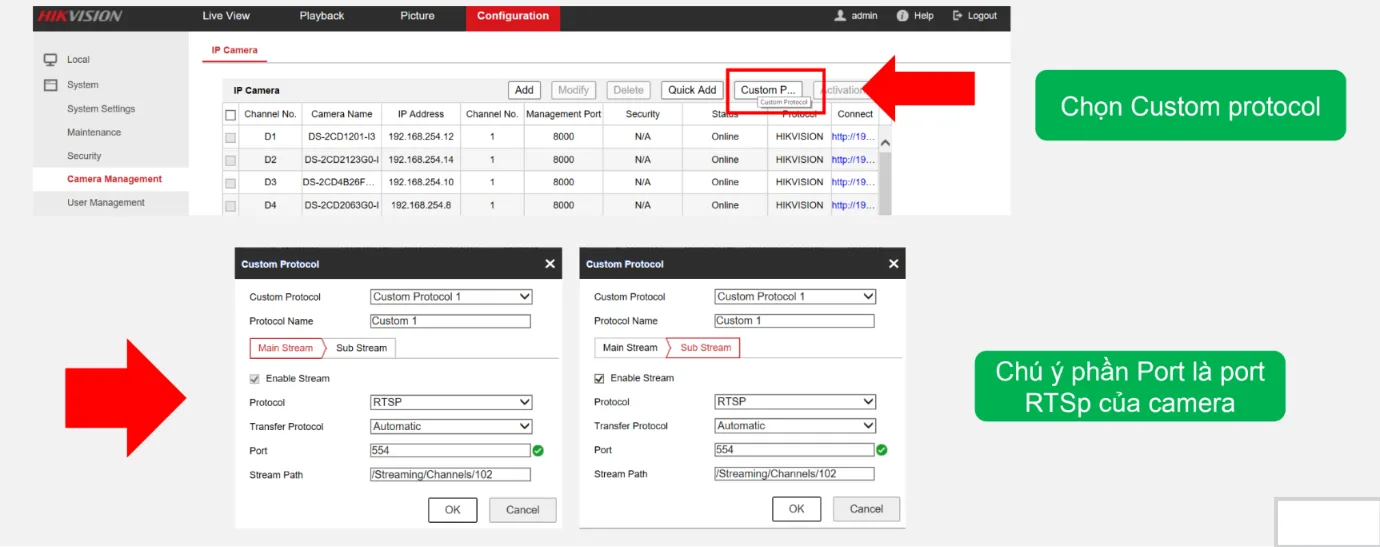This screenshot has width=1380, height=547.
Task: Tick the checkbox for channel D1
Action: point(231,137)
